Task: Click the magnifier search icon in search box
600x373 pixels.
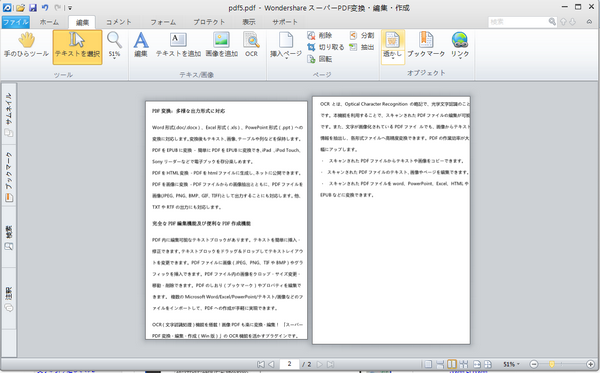Action: point(552,22)
